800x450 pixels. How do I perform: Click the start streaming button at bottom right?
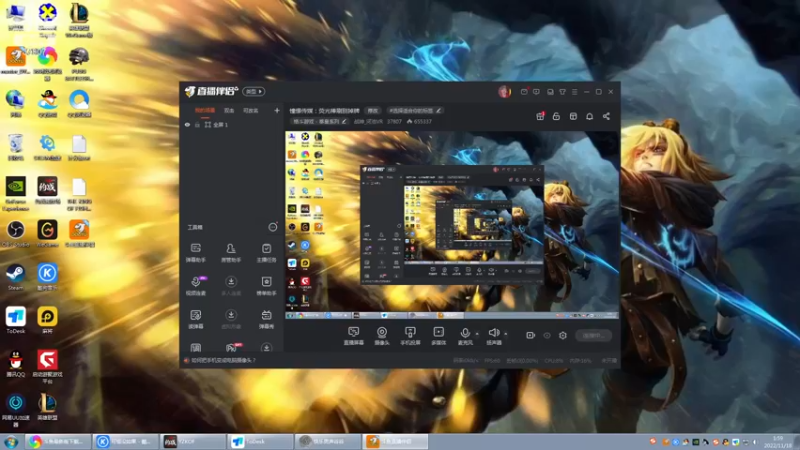593,335
